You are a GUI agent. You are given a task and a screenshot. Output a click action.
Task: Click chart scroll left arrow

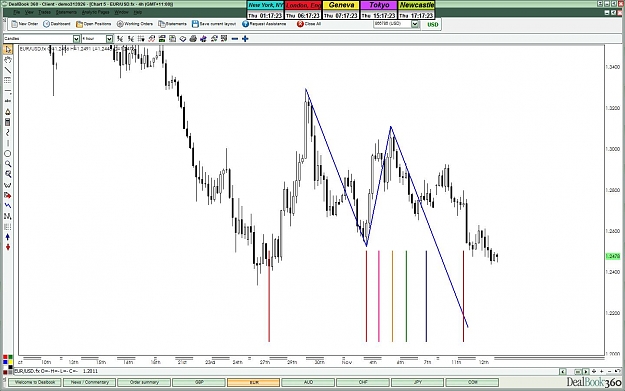click(562, 371)
